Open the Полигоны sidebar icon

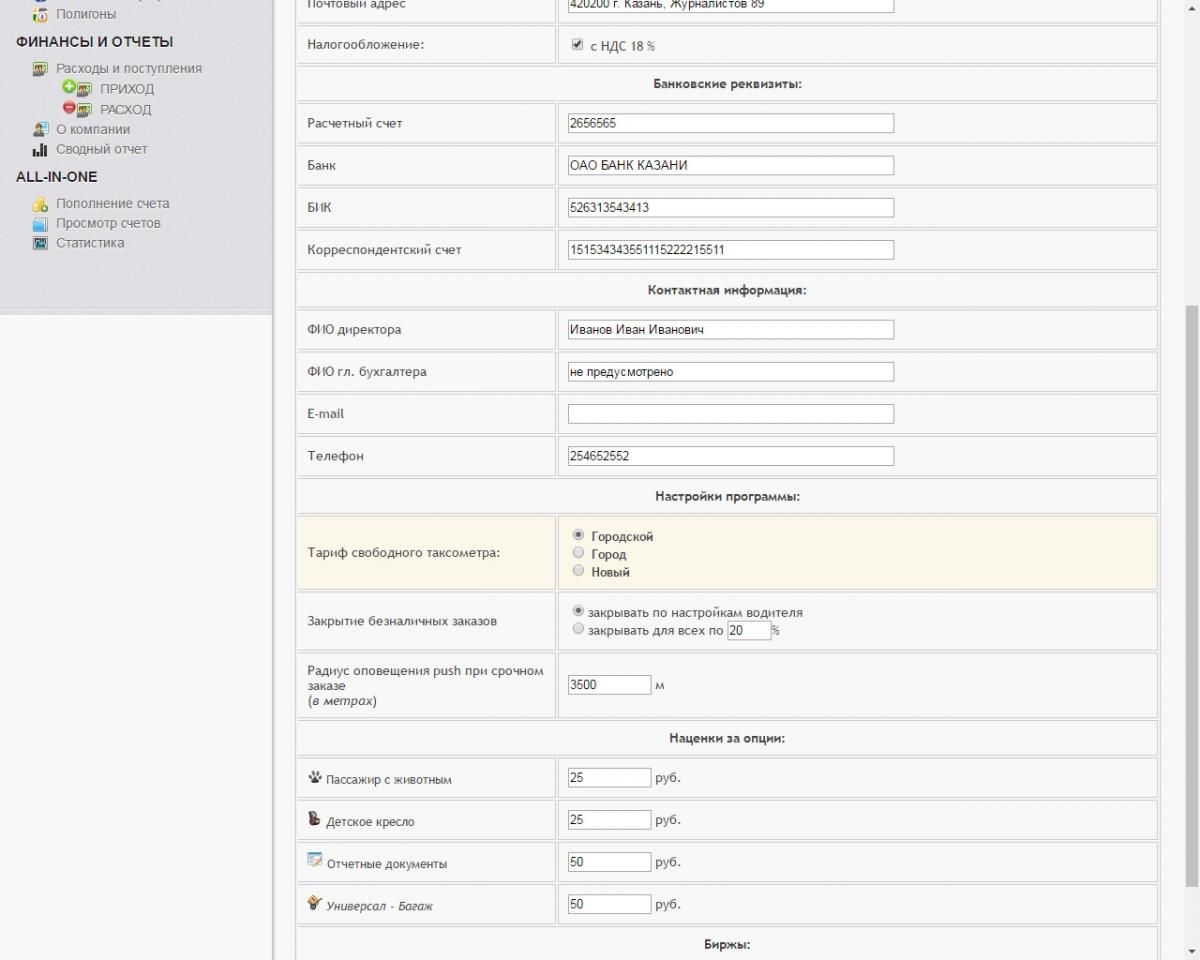point(40,14)
